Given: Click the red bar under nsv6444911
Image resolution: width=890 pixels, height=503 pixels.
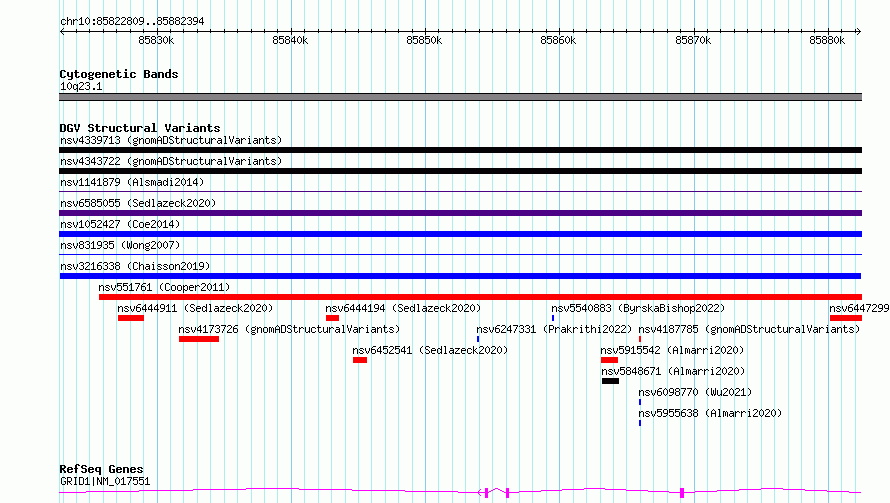Looking at the screenshot, I should click(x=131, y=318).
